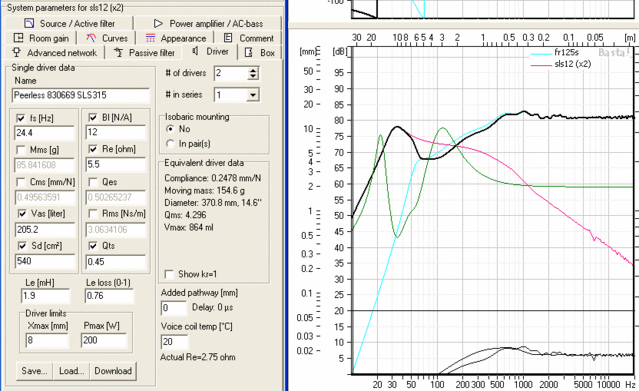Select the In pair(s) isobaric option
639x391 pixels.
[x=170, y=144]
